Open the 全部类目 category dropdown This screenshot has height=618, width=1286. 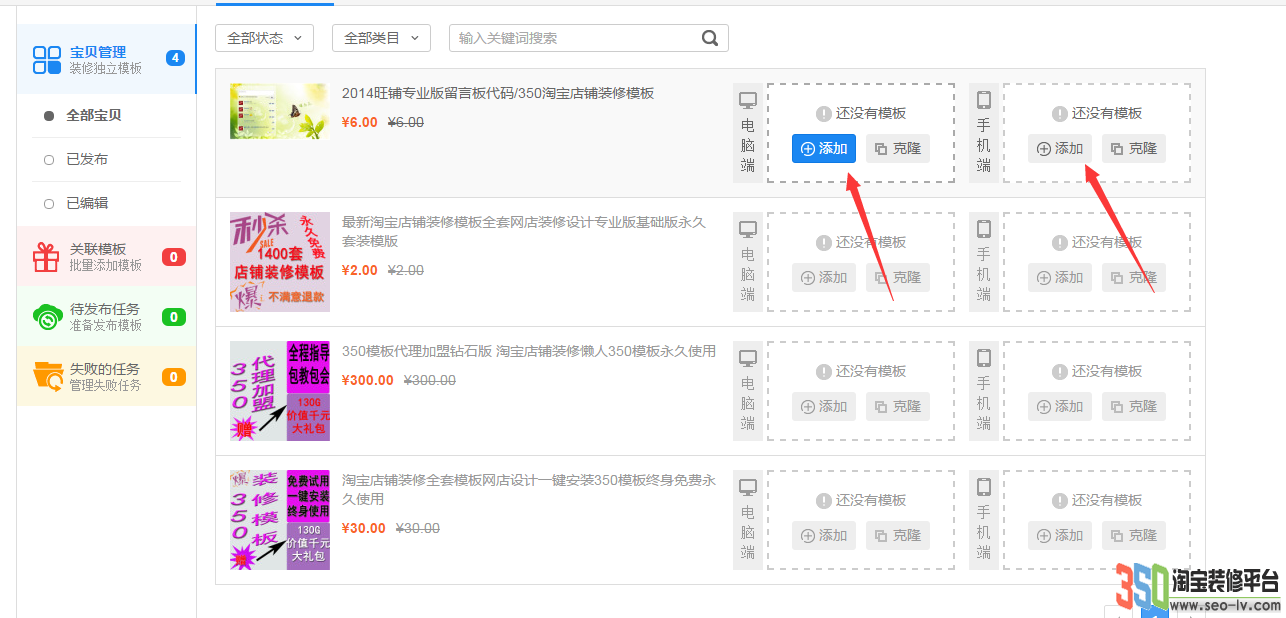(x=381, y=38)
